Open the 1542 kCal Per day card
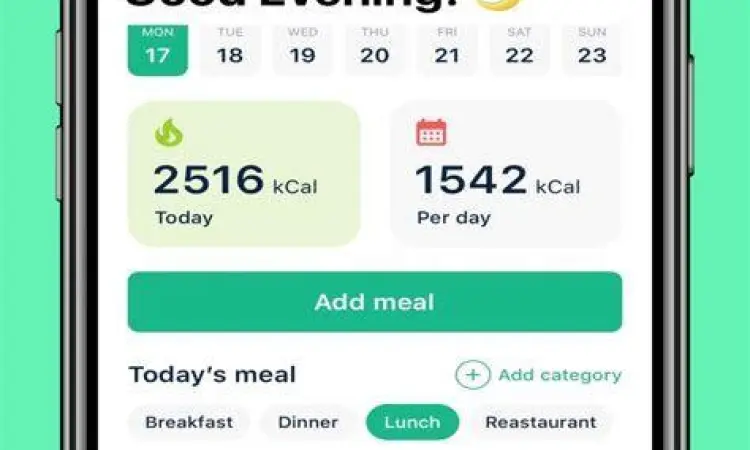This screenshot has width=750, height=450. click(505, 174)
